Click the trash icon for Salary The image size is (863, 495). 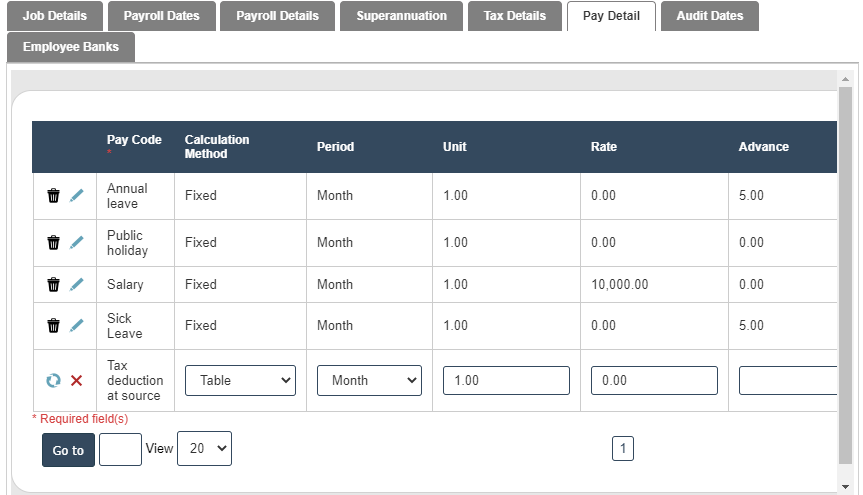(x=54, y=285)
